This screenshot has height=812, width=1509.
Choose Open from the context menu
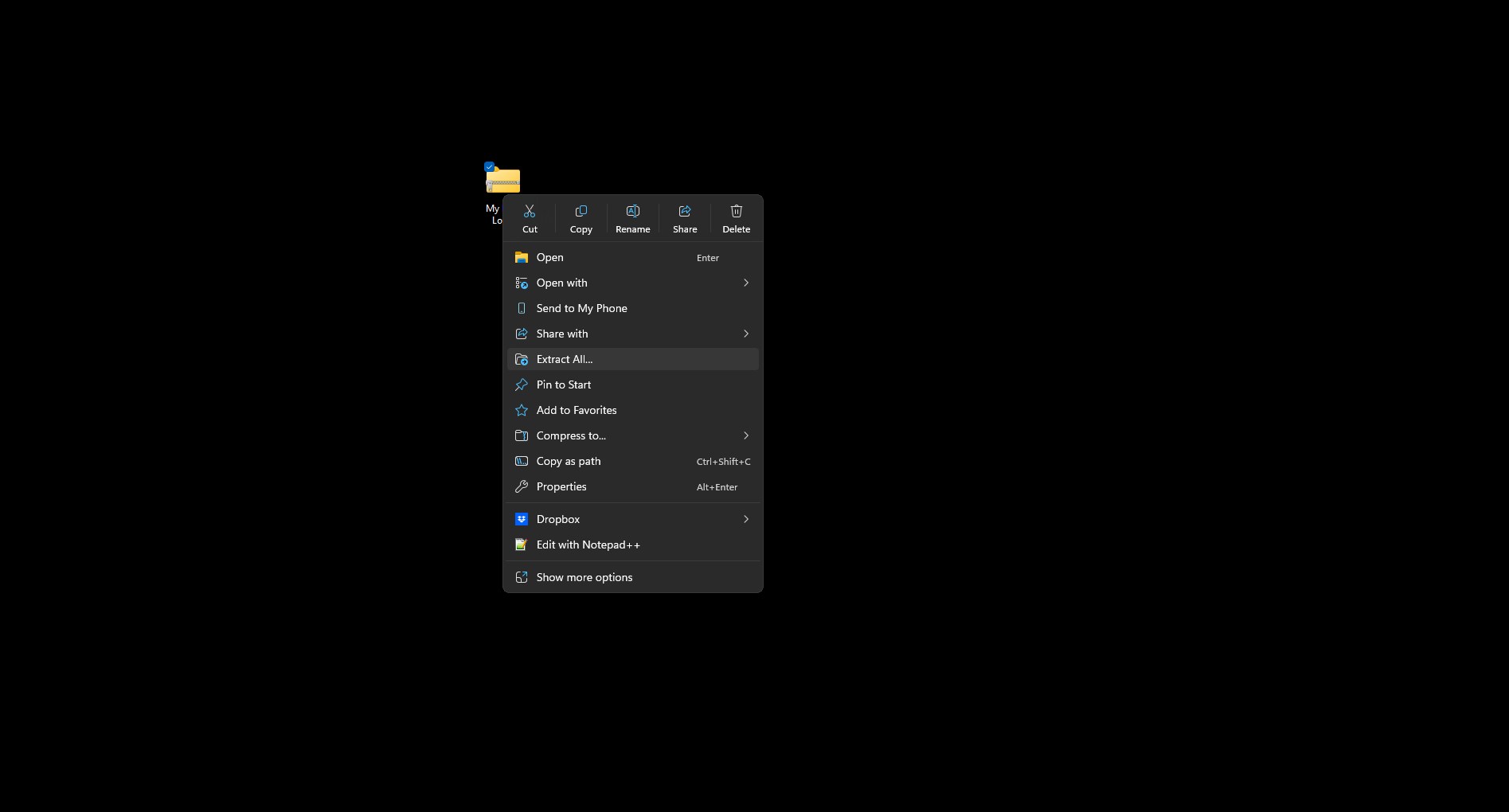[x=550, y=257]
